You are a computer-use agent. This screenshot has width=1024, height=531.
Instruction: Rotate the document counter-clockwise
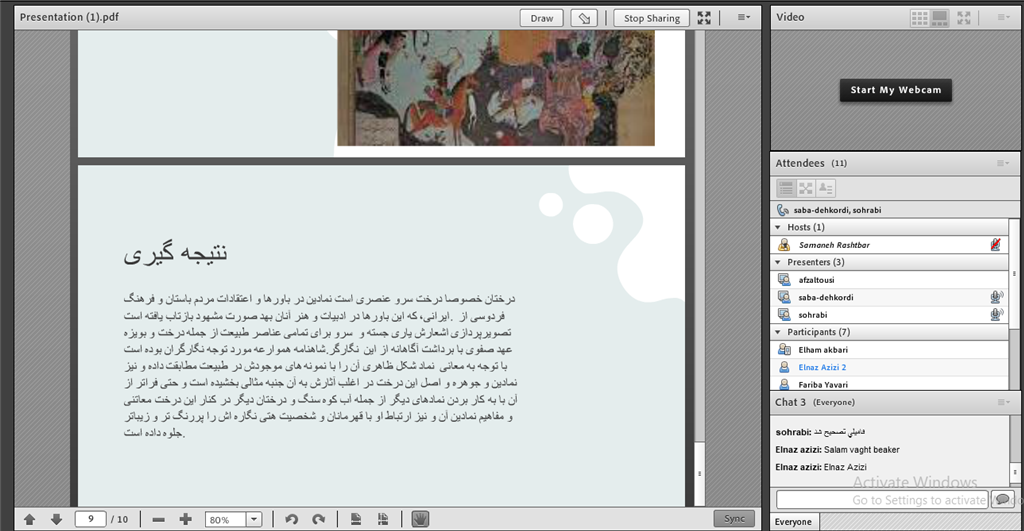click(291, 519)
